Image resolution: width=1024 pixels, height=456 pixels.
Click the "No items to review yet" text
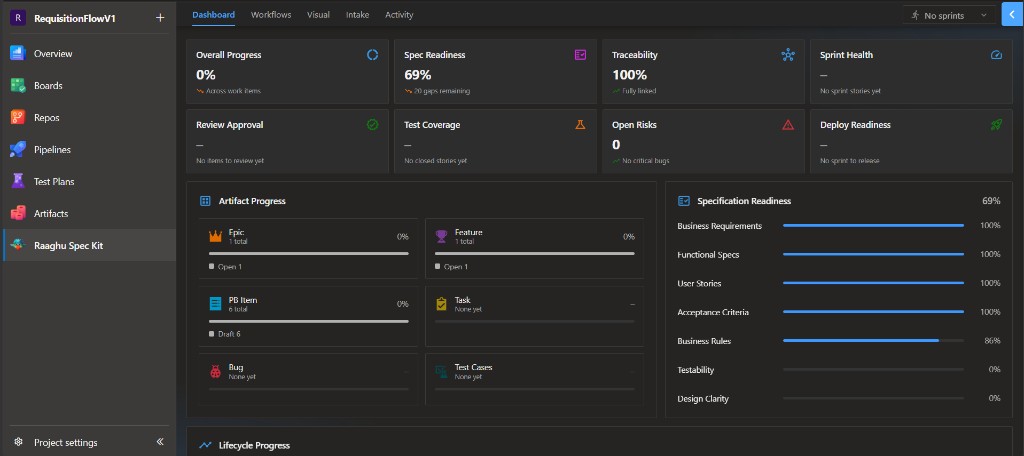pyautogui.click(x=230, y=161)
